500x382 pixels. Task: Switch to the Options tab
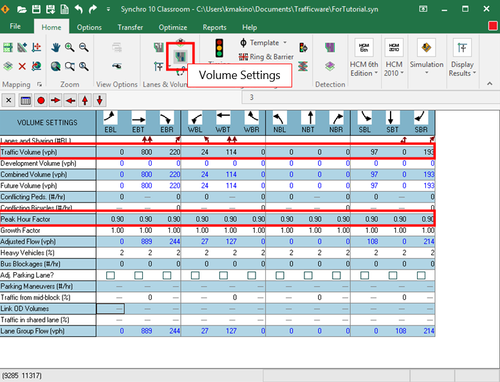[x=89, y=27]
